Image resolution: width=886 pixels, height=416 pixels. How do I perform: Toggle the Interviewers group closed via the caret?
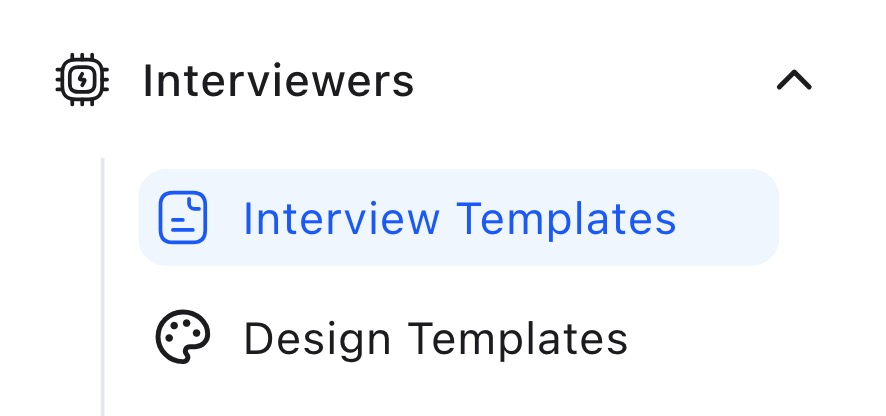click(794, 81)
